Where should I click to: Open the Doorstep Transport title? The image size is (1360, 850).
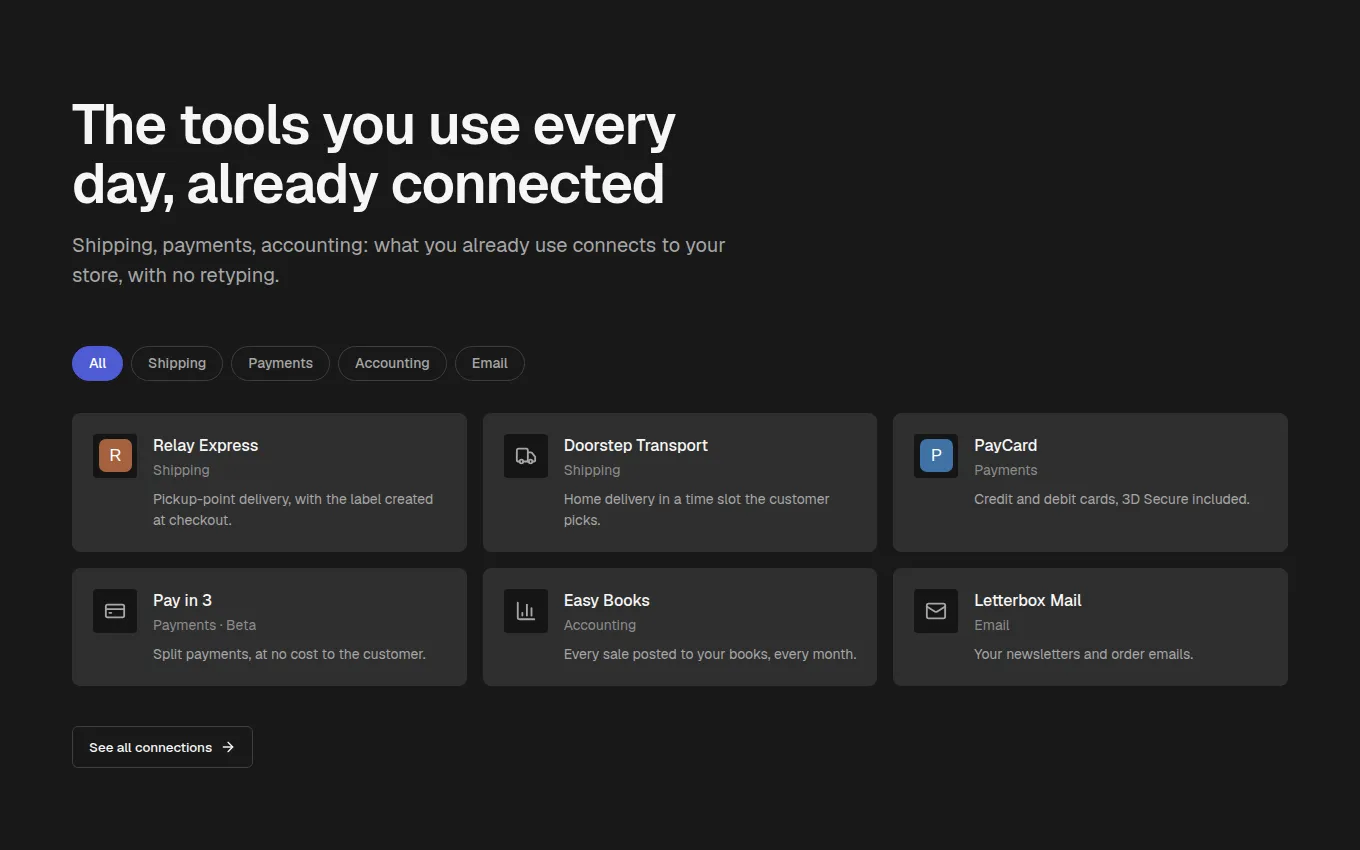(636, 445)
